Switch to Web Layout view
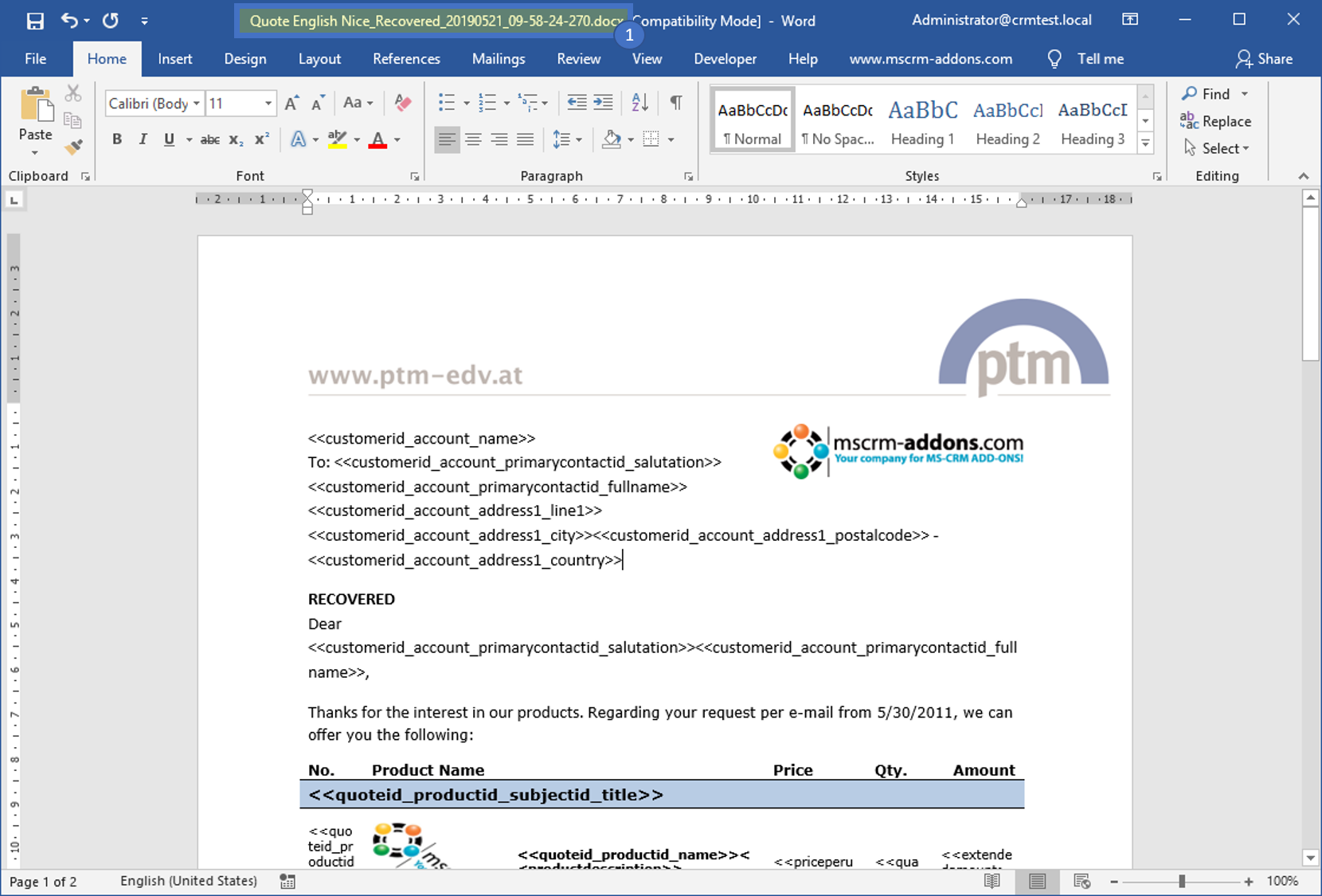 point(1081,881)
